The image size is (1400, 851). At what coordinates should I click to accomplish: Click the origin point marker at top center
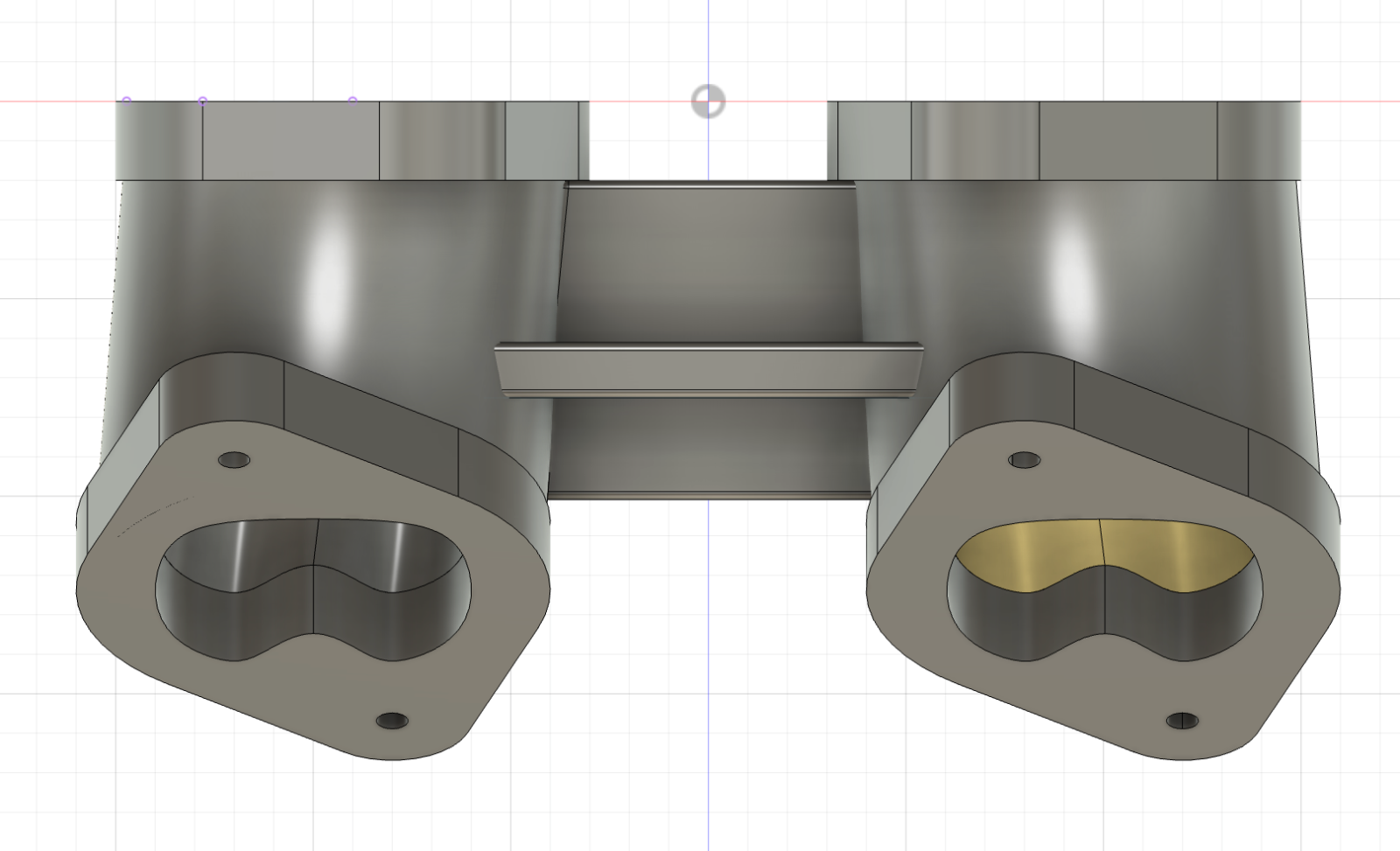click(708, 101)
